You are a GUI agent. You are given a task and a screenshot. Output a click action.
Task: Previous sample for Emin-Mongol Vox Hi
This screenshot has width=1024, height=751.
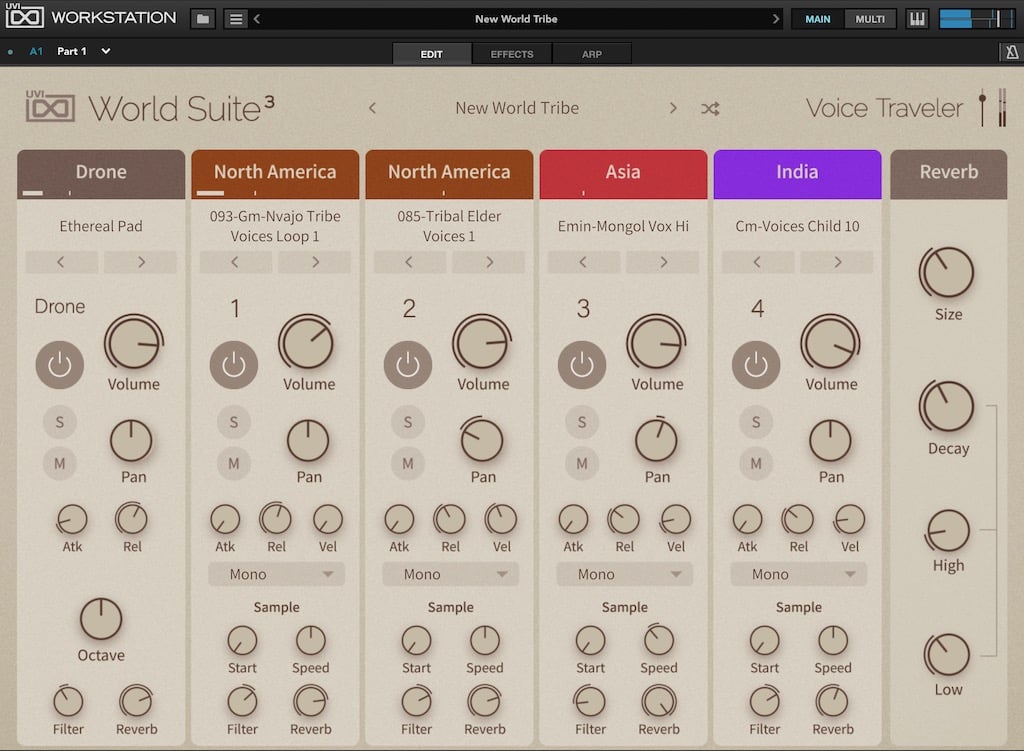(584, 262)
